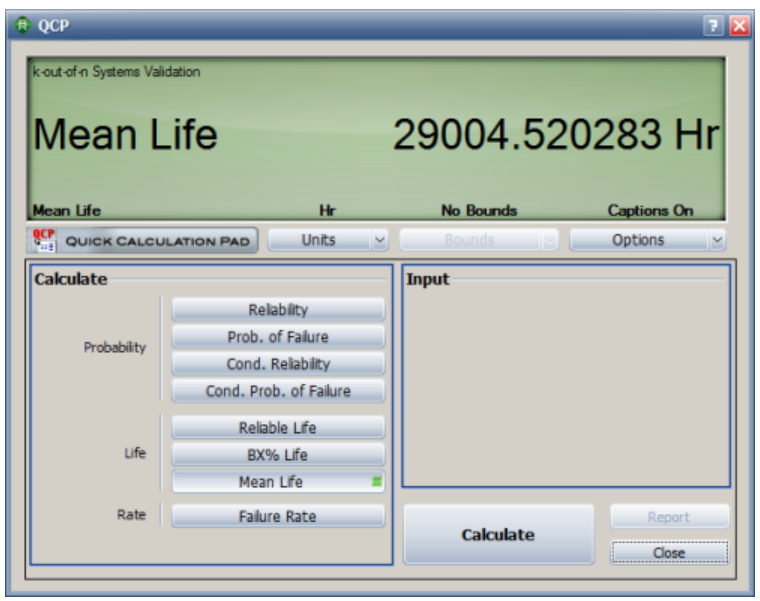Click the QCP Quick Calculation Pad logo icon

pyautogui.click(x=43, y=240)
